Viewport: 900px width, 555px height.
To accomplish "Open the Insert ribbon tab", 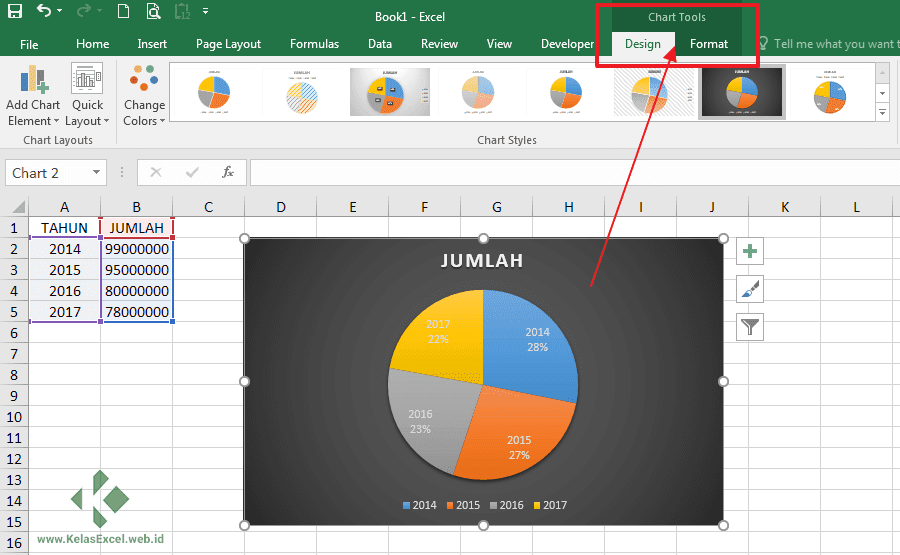I will click(152, 44).
